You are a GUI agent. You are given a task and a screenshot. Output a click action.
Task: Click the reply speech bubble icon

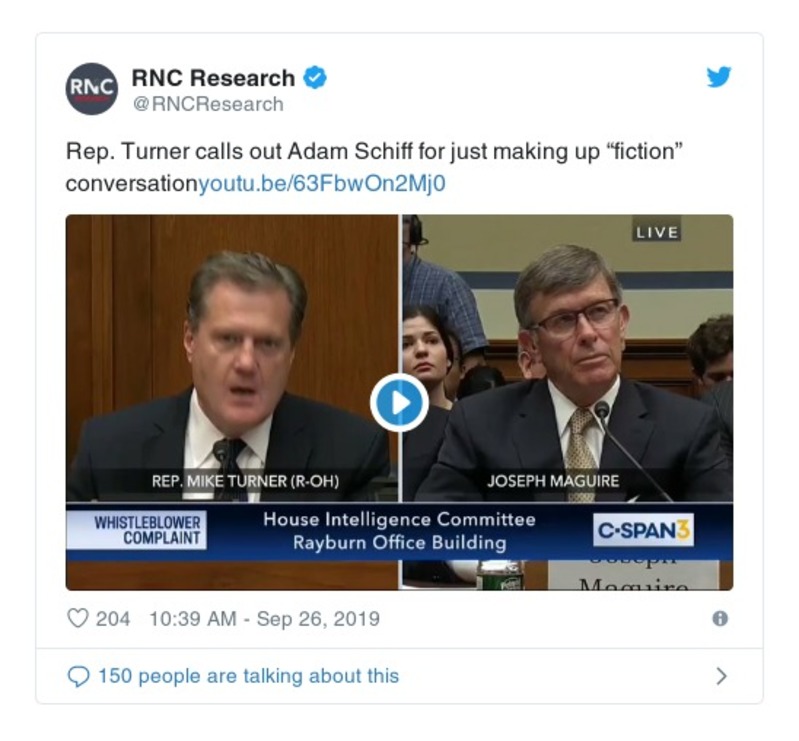[x=78, y=677]
